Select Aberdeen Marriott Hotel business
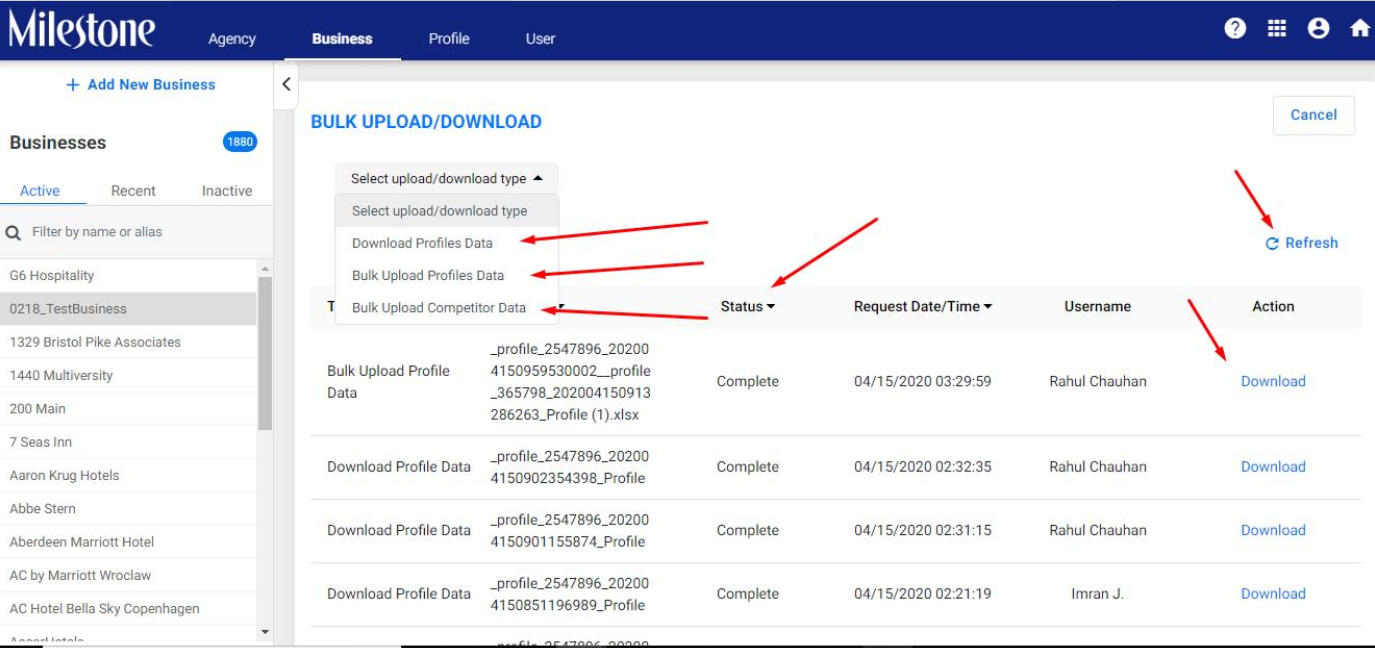Image resolution: width=1375 pixels, height=648 pixels. [129, 542]
